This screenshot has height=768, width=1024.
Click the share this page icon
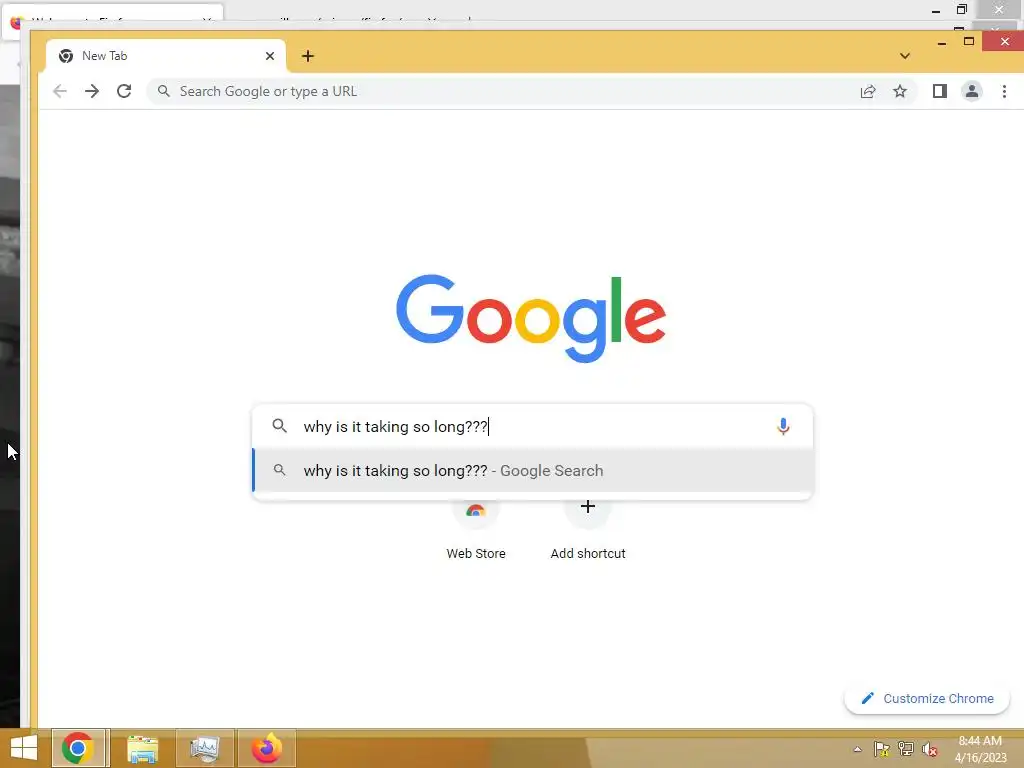(x=868, y=91)
